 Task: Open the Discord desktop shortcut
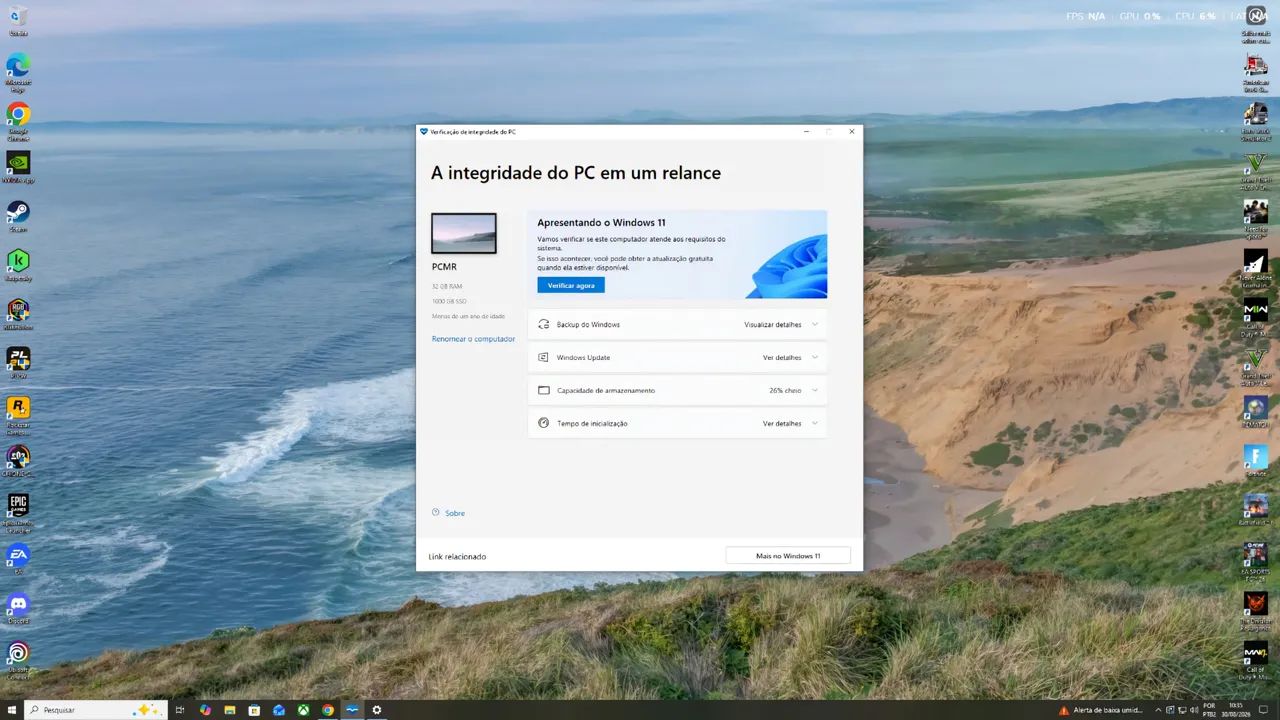pos(18,608)
